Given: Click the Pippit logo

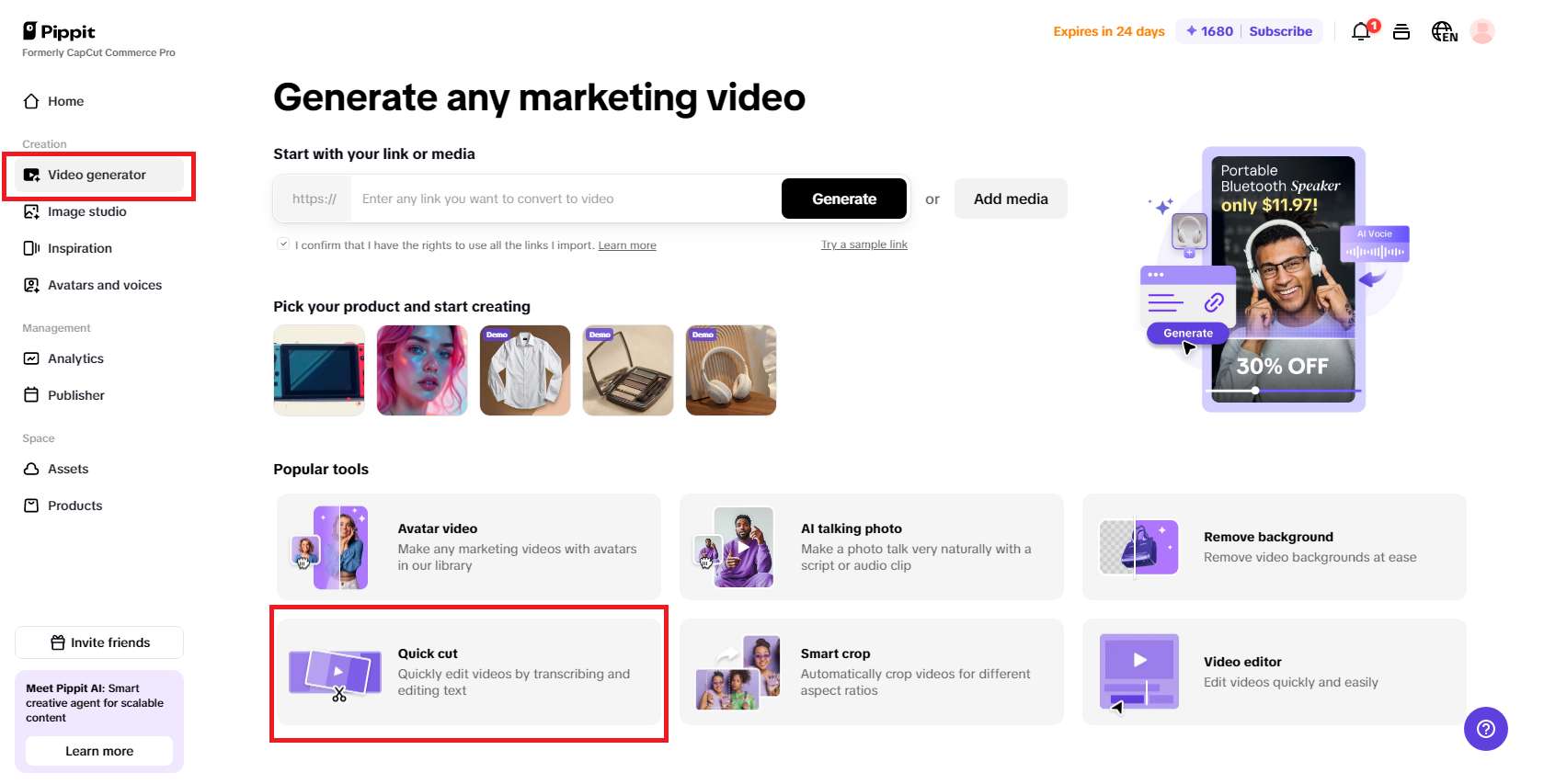Looking at the screenshot, I should pos(60,32).
